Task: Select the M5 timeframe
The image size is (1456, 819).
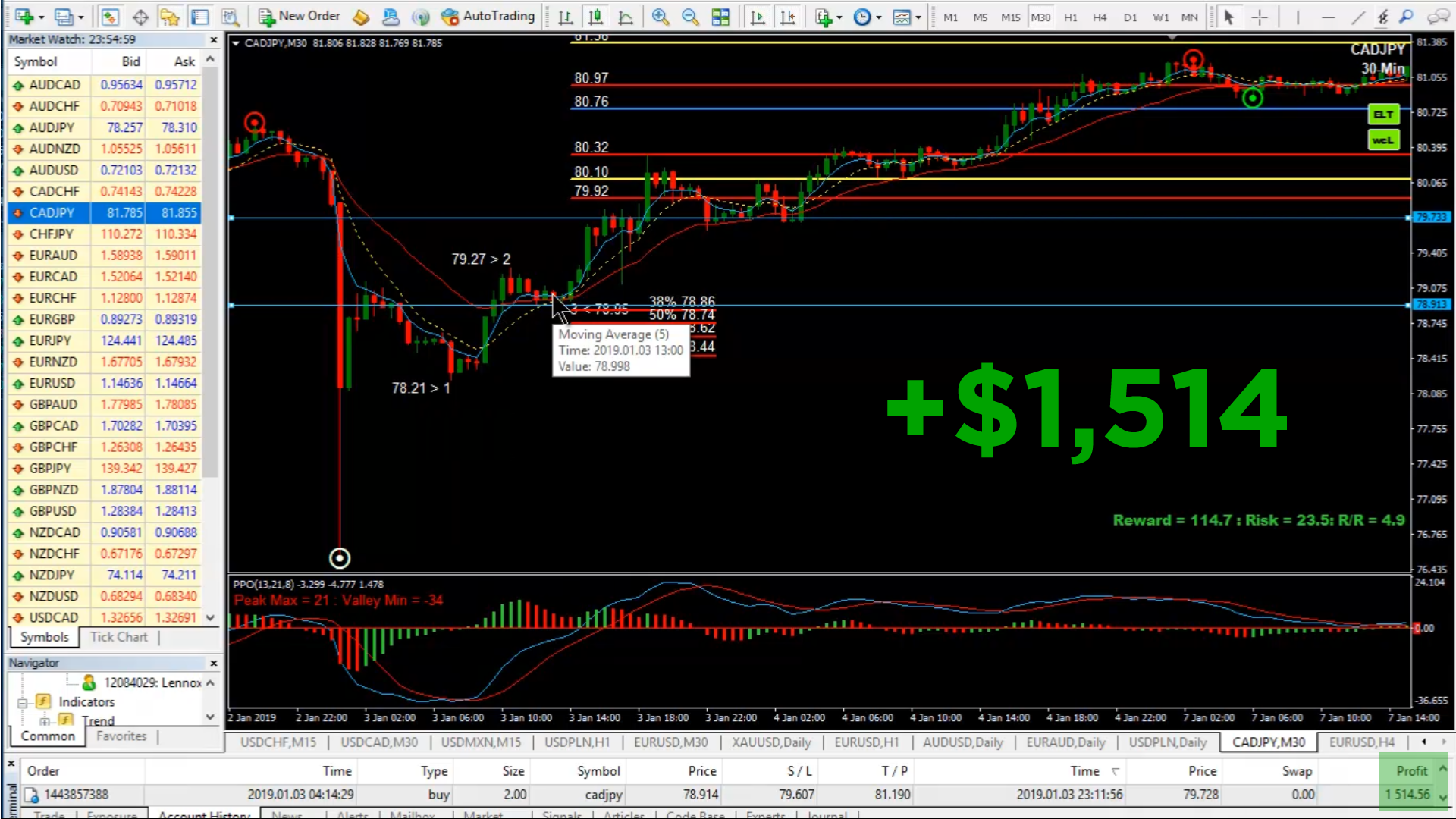Action: [980, 17]
